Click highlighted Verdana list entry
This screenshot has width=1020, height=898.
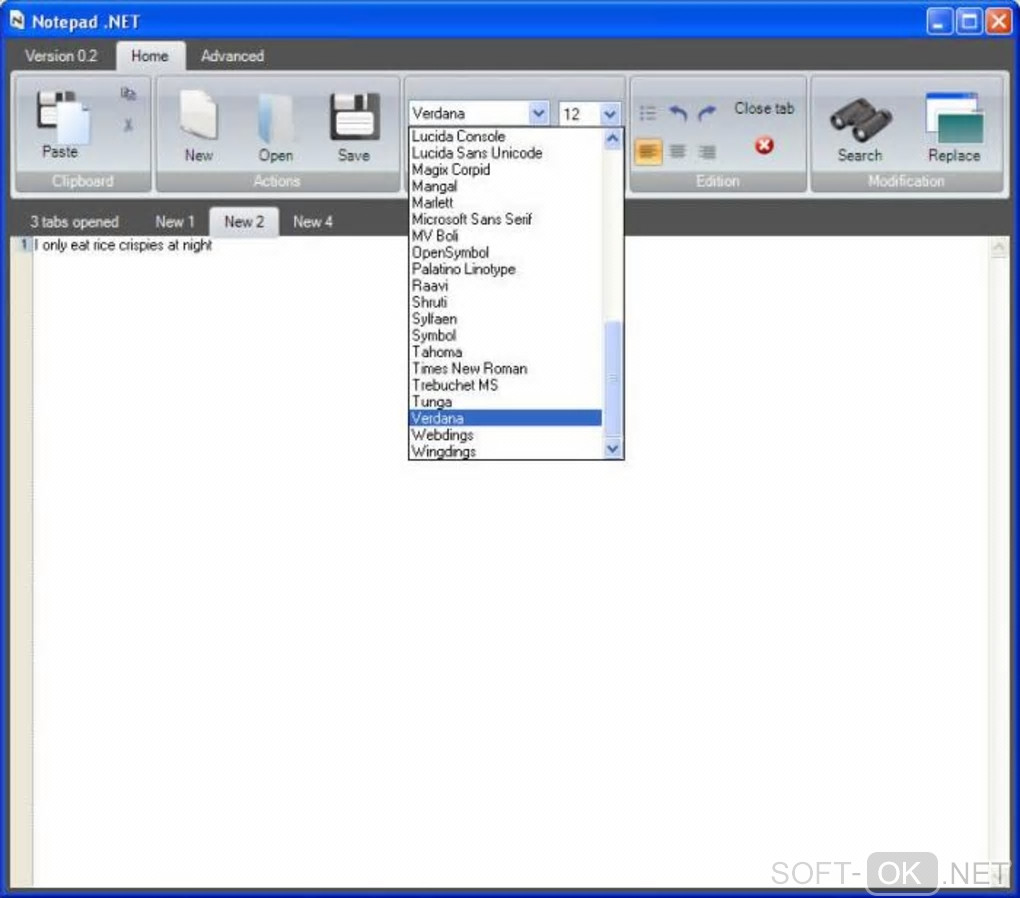coord(506,418)
